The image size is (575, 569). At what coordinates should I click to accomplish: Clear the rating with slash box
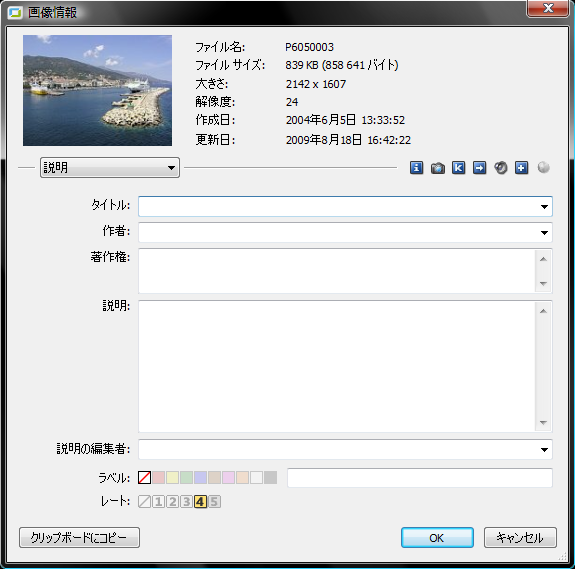click(x=144, y=501)
